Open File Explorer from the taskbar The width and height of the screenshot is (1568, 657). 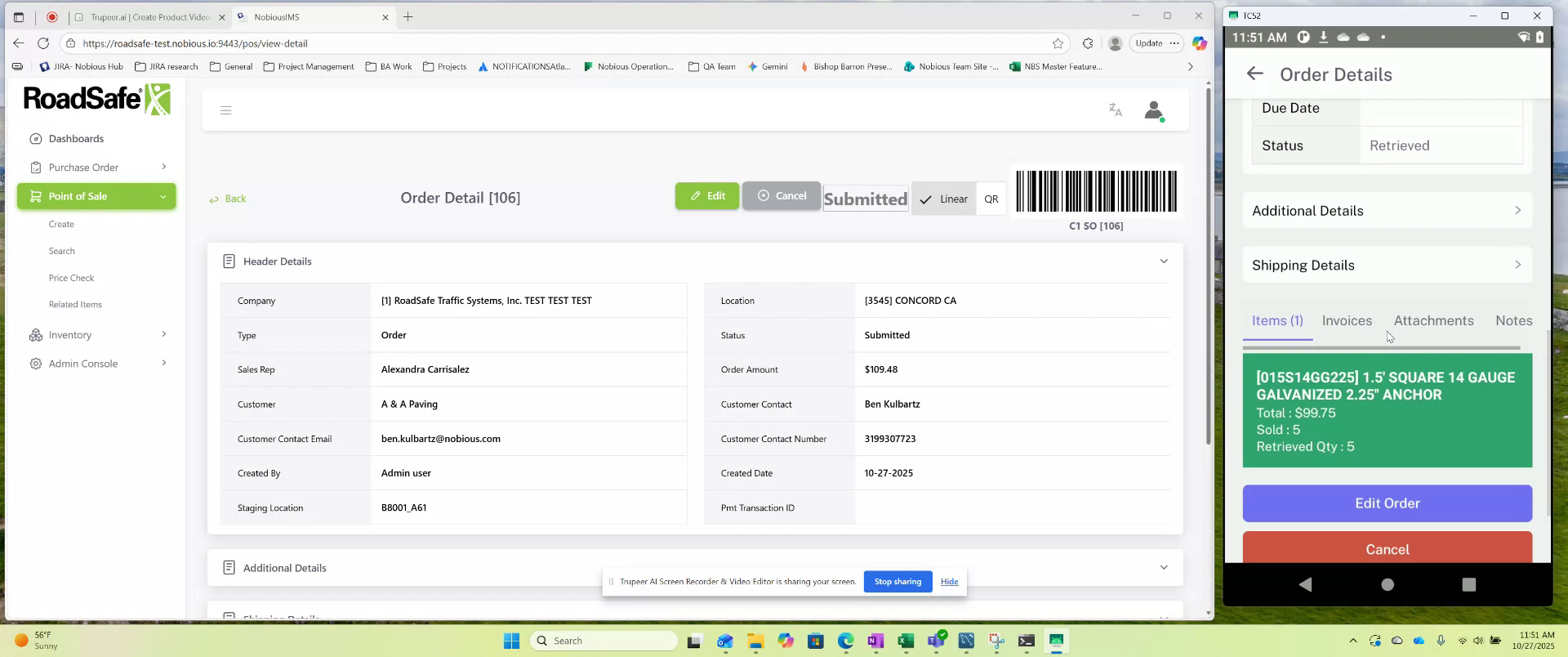(755, 641)
